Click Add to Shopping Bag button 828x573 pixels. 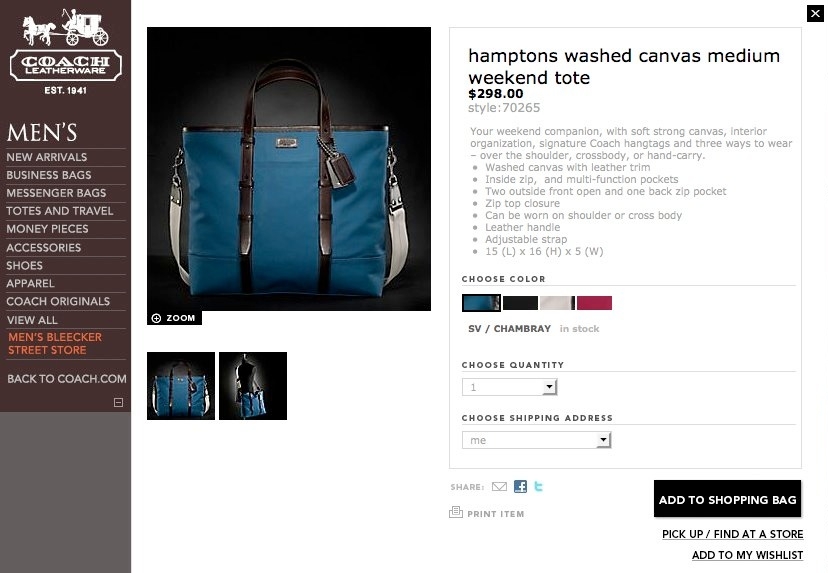point(727,499)
